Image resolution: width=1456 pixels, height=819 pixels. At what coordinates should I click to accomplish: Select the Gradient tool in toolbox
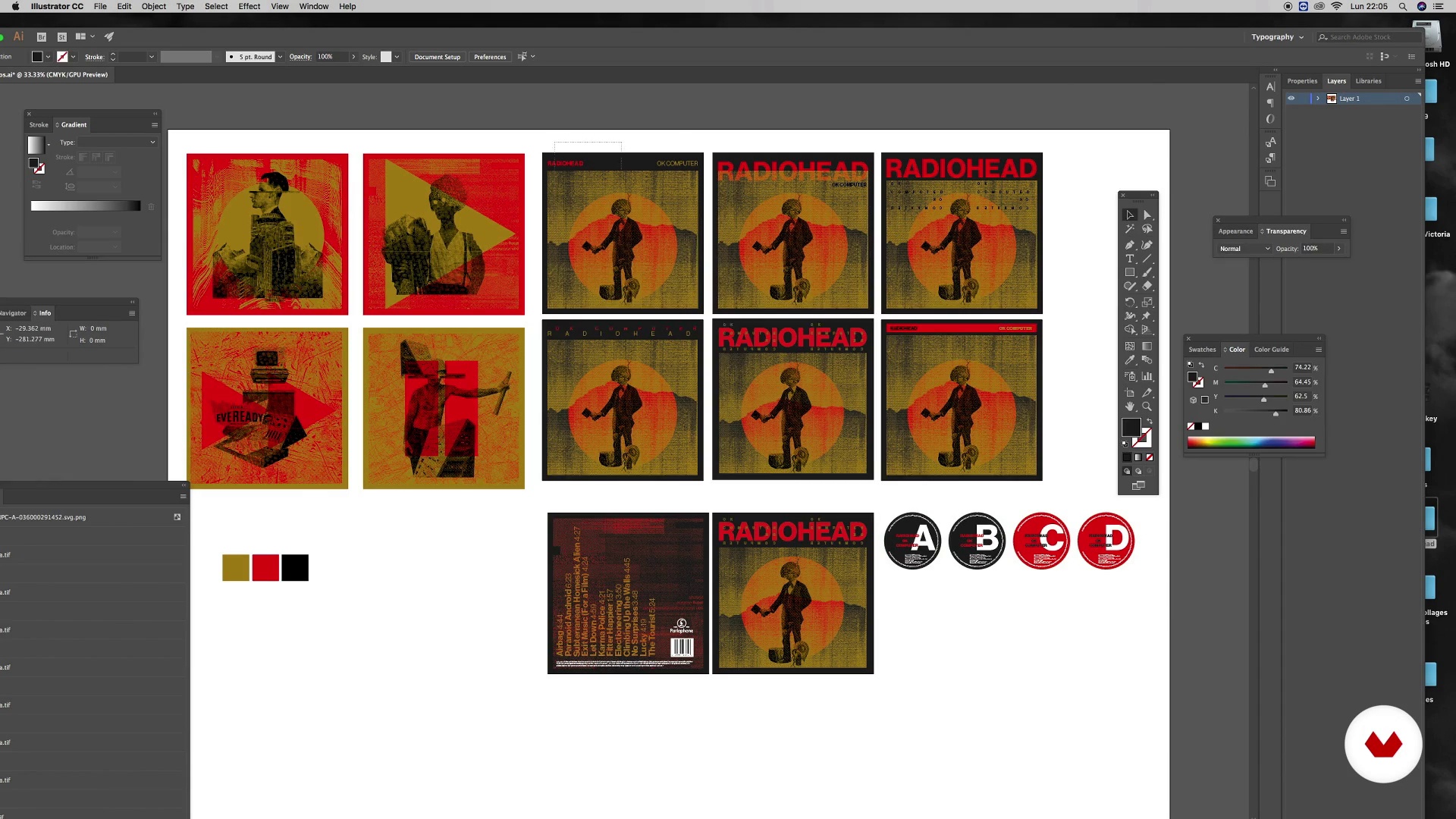1147,346
